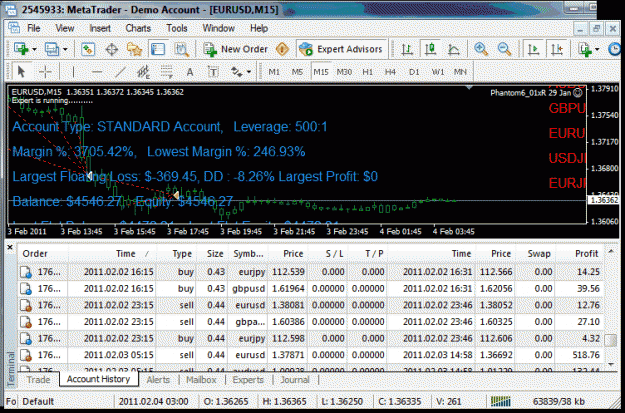Toggle the Terminal panel icon
This screenshot has width=625, height=413.
pos(158,49)
